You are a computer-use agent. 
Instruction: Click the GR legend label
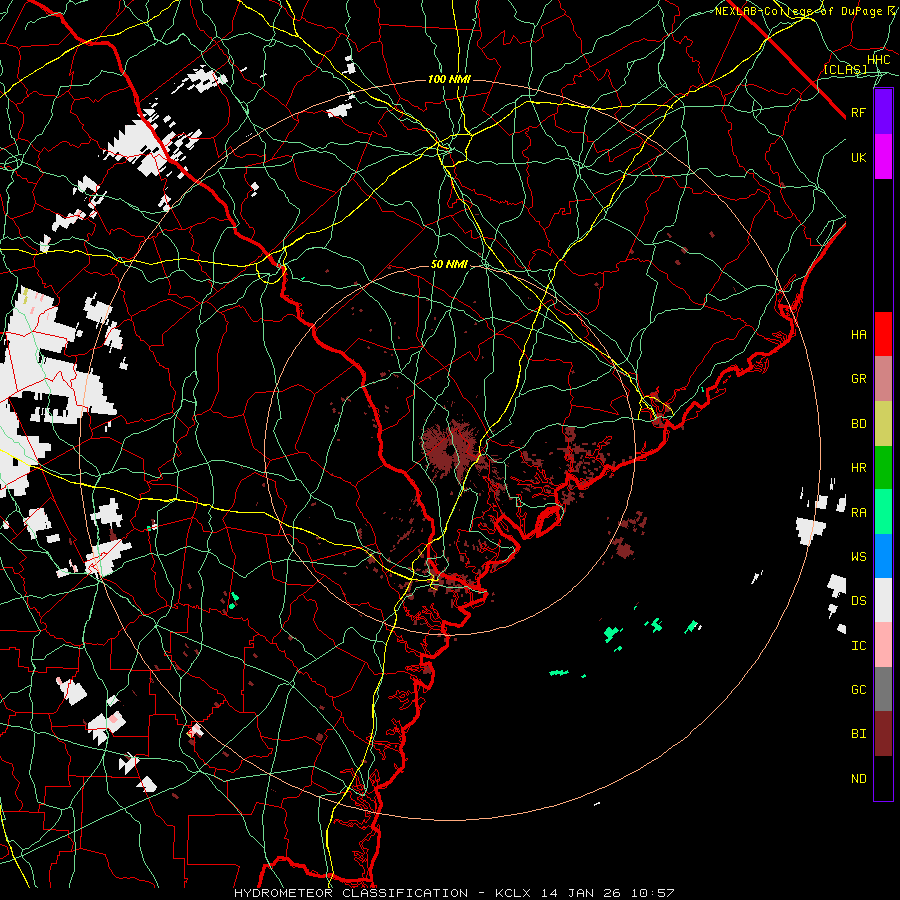coord(858,379)
